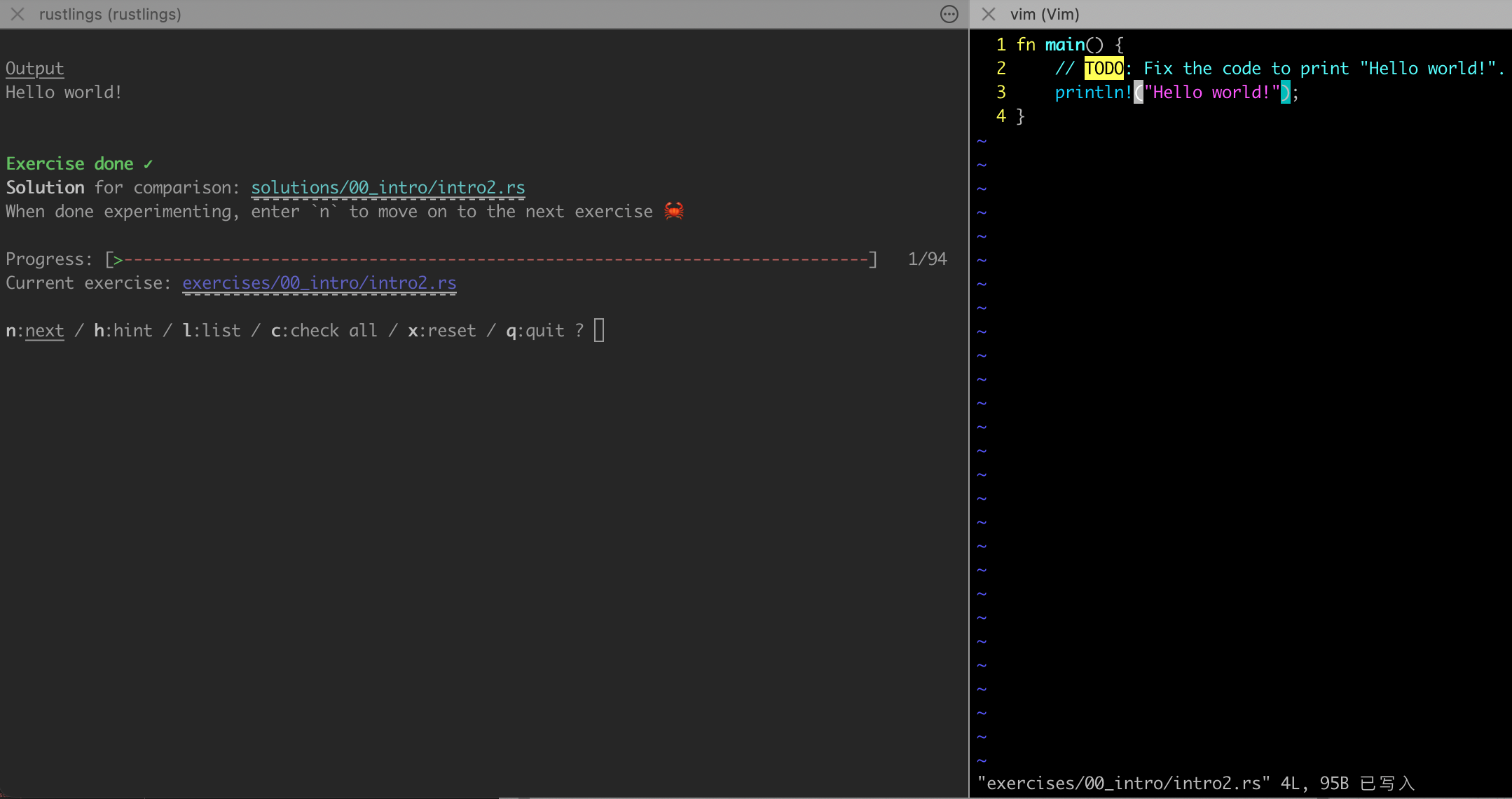Close the vim terminal tab
Viewport: 1512px width, 799px height.
pos(989,14)
